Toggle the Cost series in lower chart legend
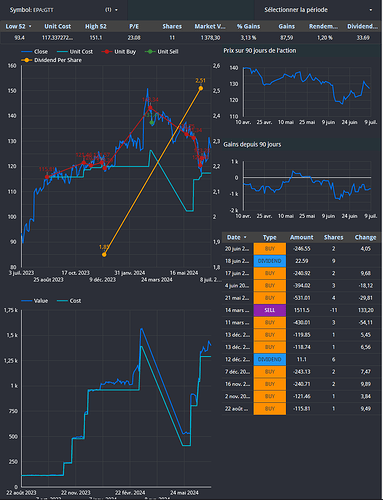The width and height of the screenshot is (383, 500). point(69,301)
